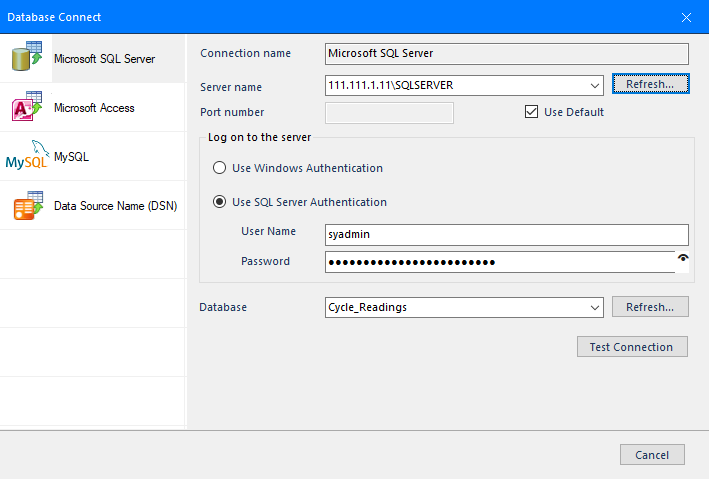This screenshot has height=479, width=709.
Task: Click the User Name field with syadmin
Action: point(506,235)
